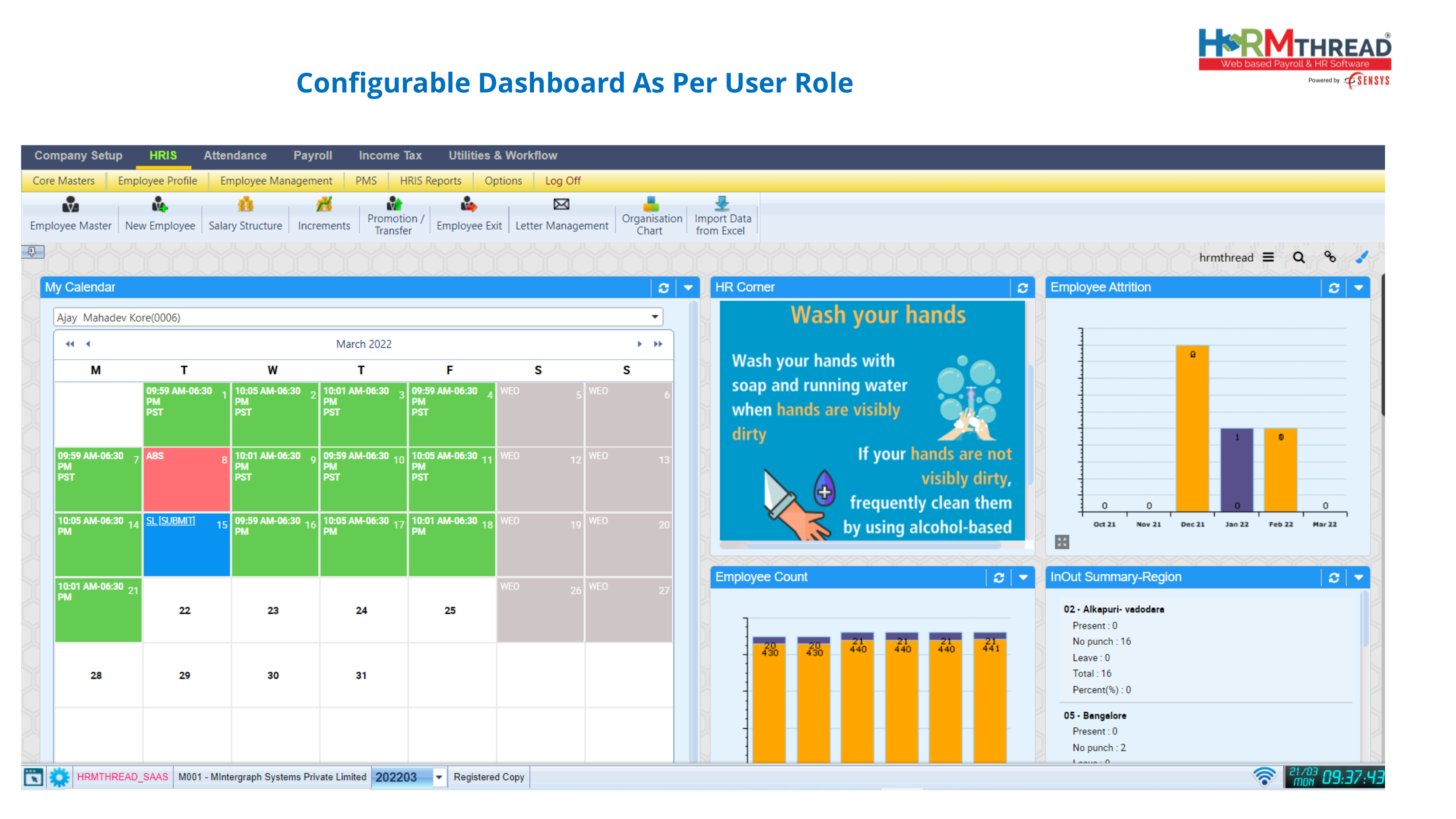Toggle the hrmthread hamburger menu
Image resolution: width=1456 pixels, height=819 pixels.
[1268, 258]
